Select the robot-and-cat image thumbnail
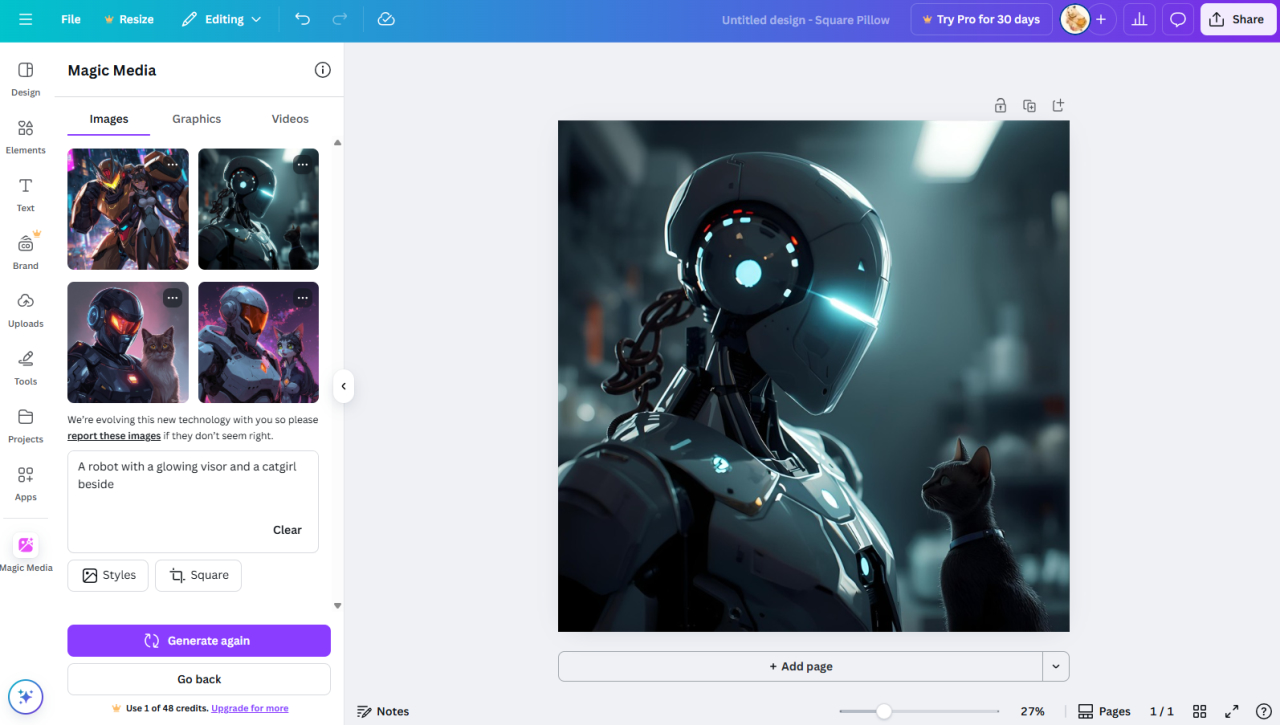The height and width of the screenshot is (725, 1280). pyautogui.click(x=127, y=342)
